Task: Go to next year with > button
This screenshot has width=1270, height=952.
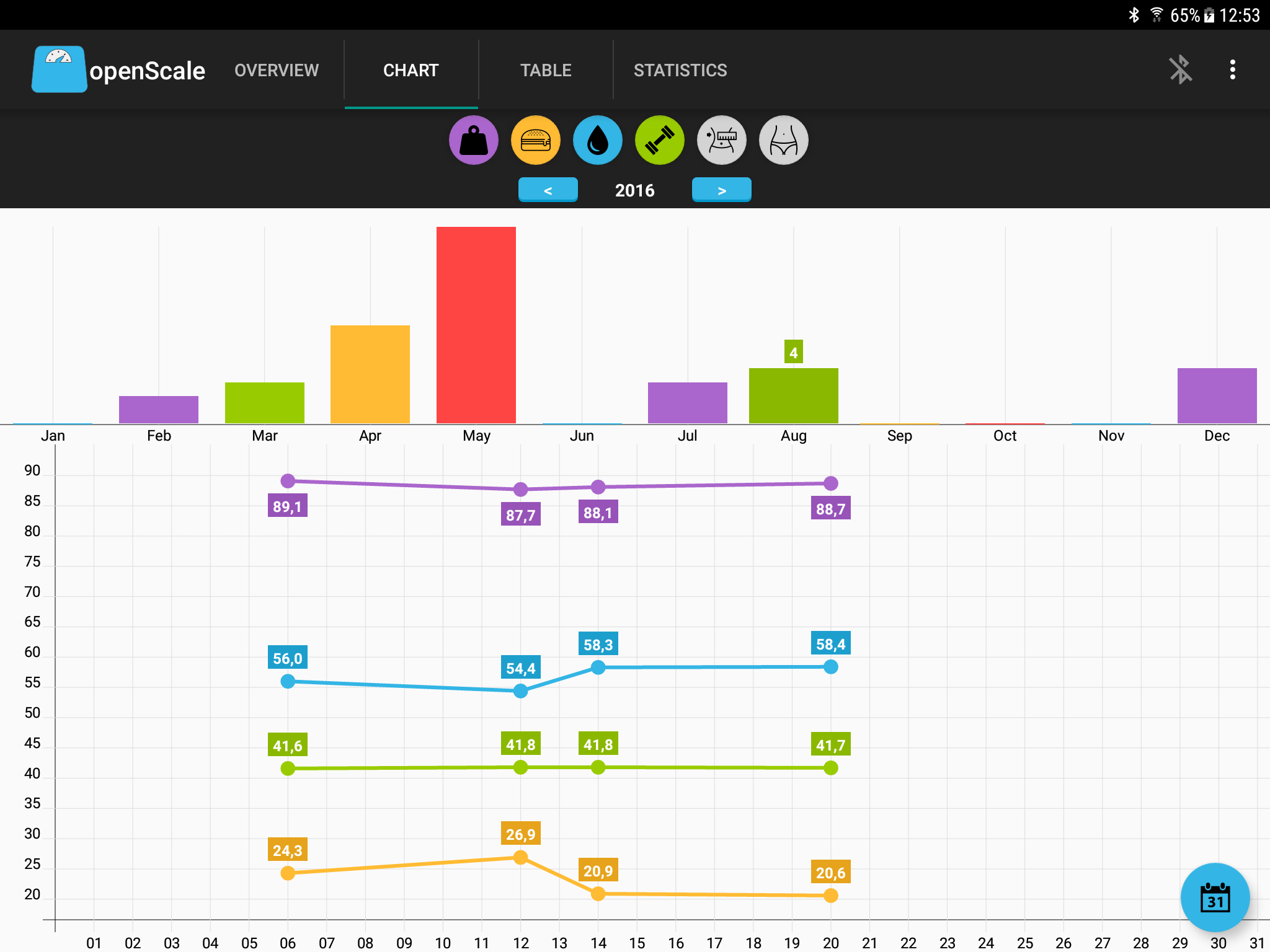Action: pyautogui.click(x=722, y=190)
